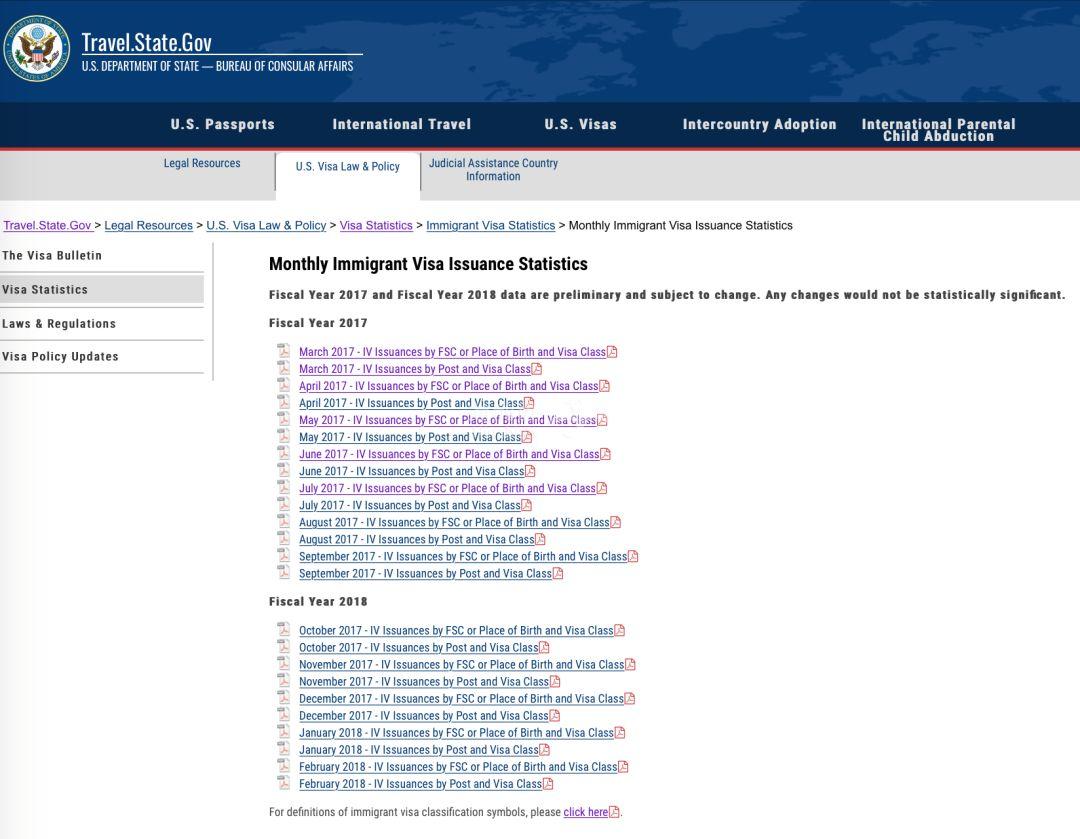Click PDF icon left of November 2017 FSC link
This screenshot has height=839, width=1080.
284,663
